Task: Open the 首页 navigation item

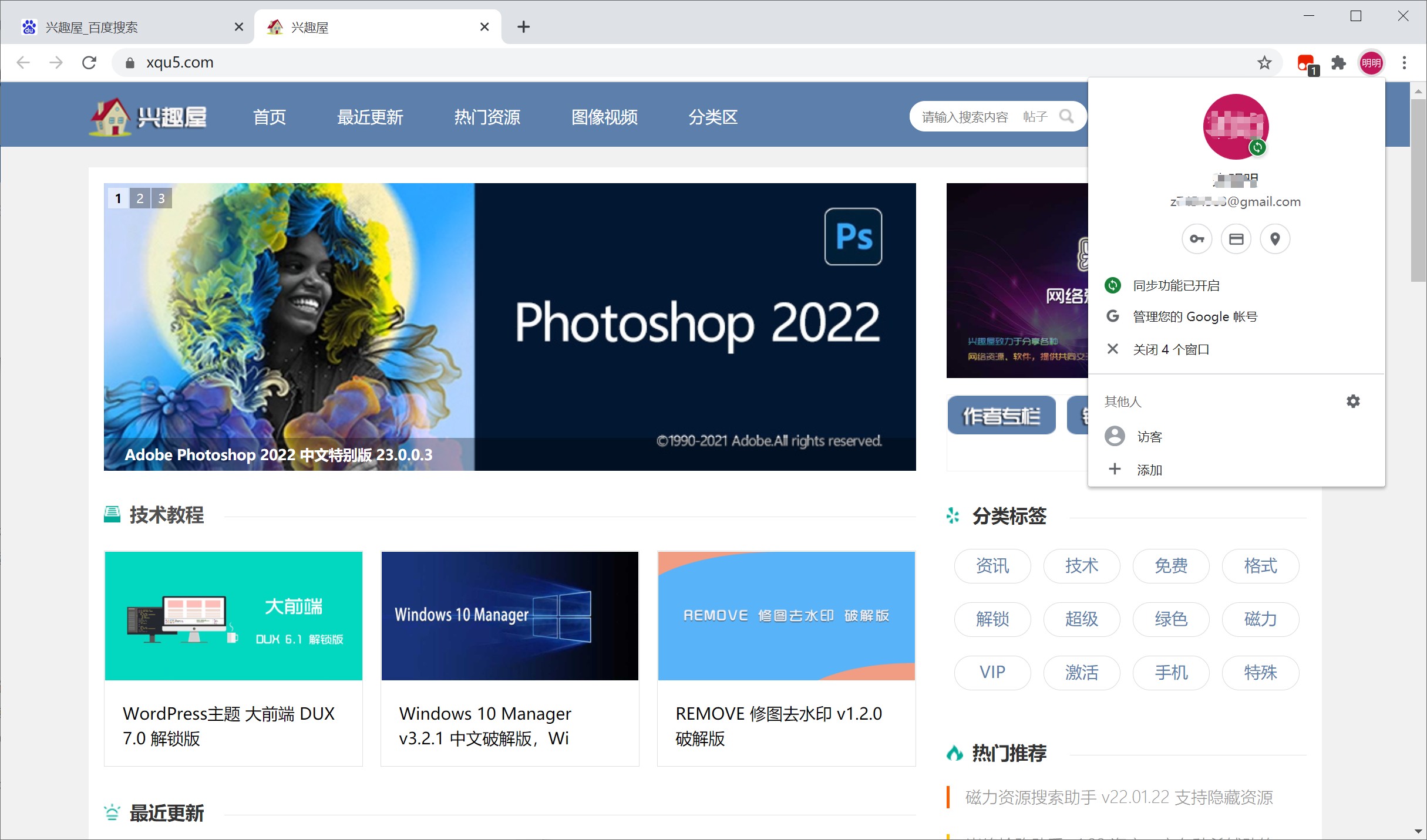Action: [x=270, y=117]
